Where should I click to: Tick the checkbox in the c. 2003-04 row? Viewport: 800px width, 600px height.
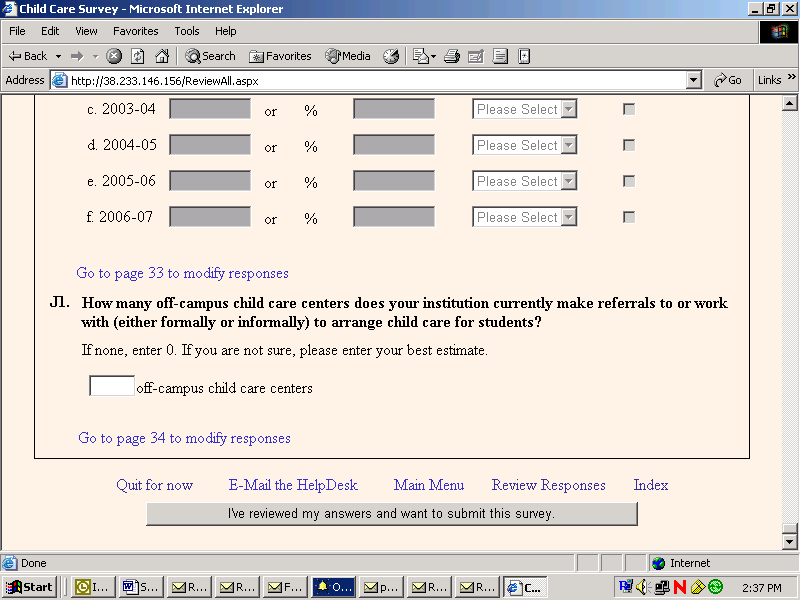pos(629,109)
